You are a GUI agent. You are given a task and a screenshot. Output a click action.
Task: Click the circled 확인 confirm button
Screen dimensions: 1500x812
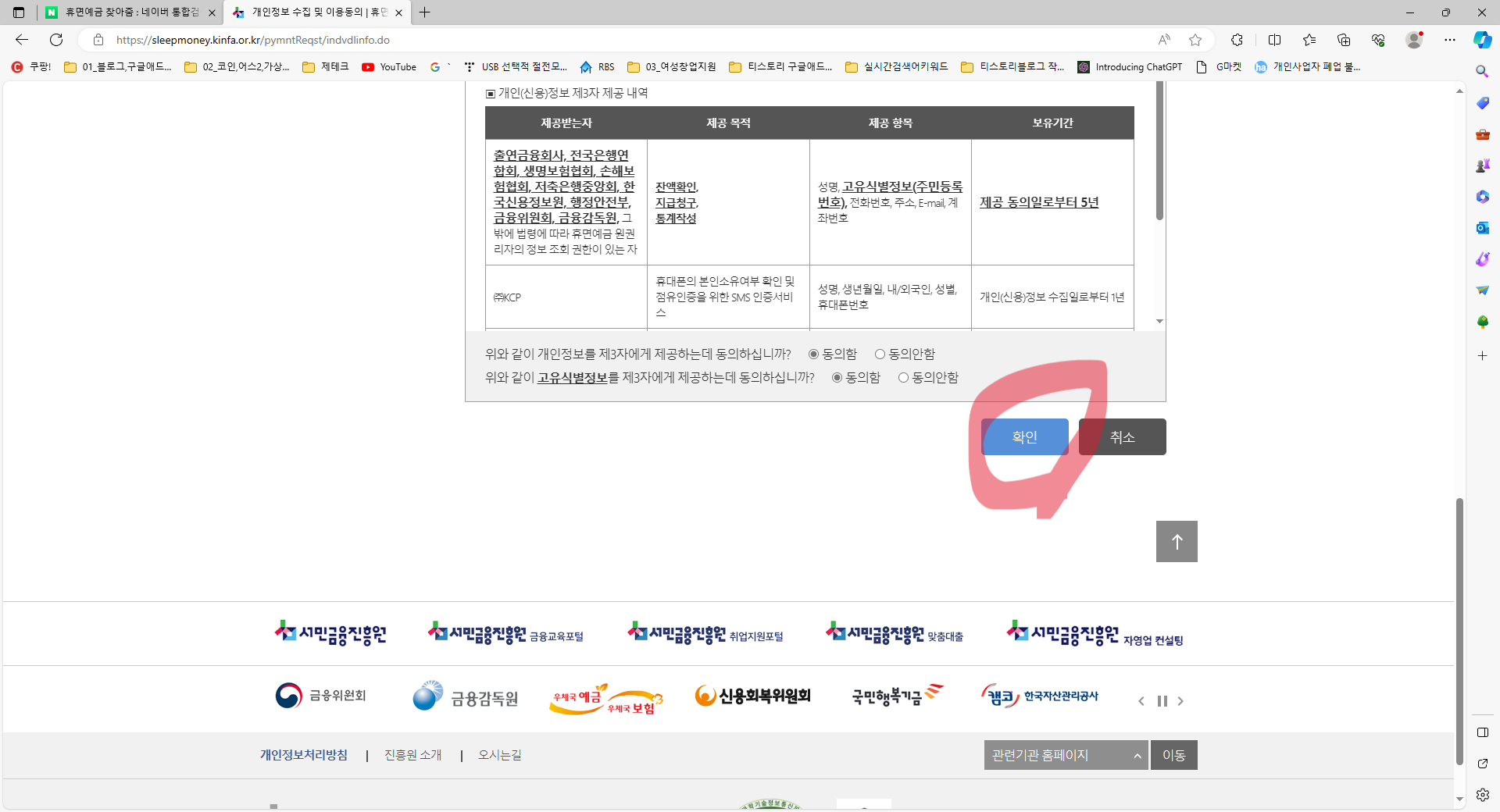(x=1024, y=436)
